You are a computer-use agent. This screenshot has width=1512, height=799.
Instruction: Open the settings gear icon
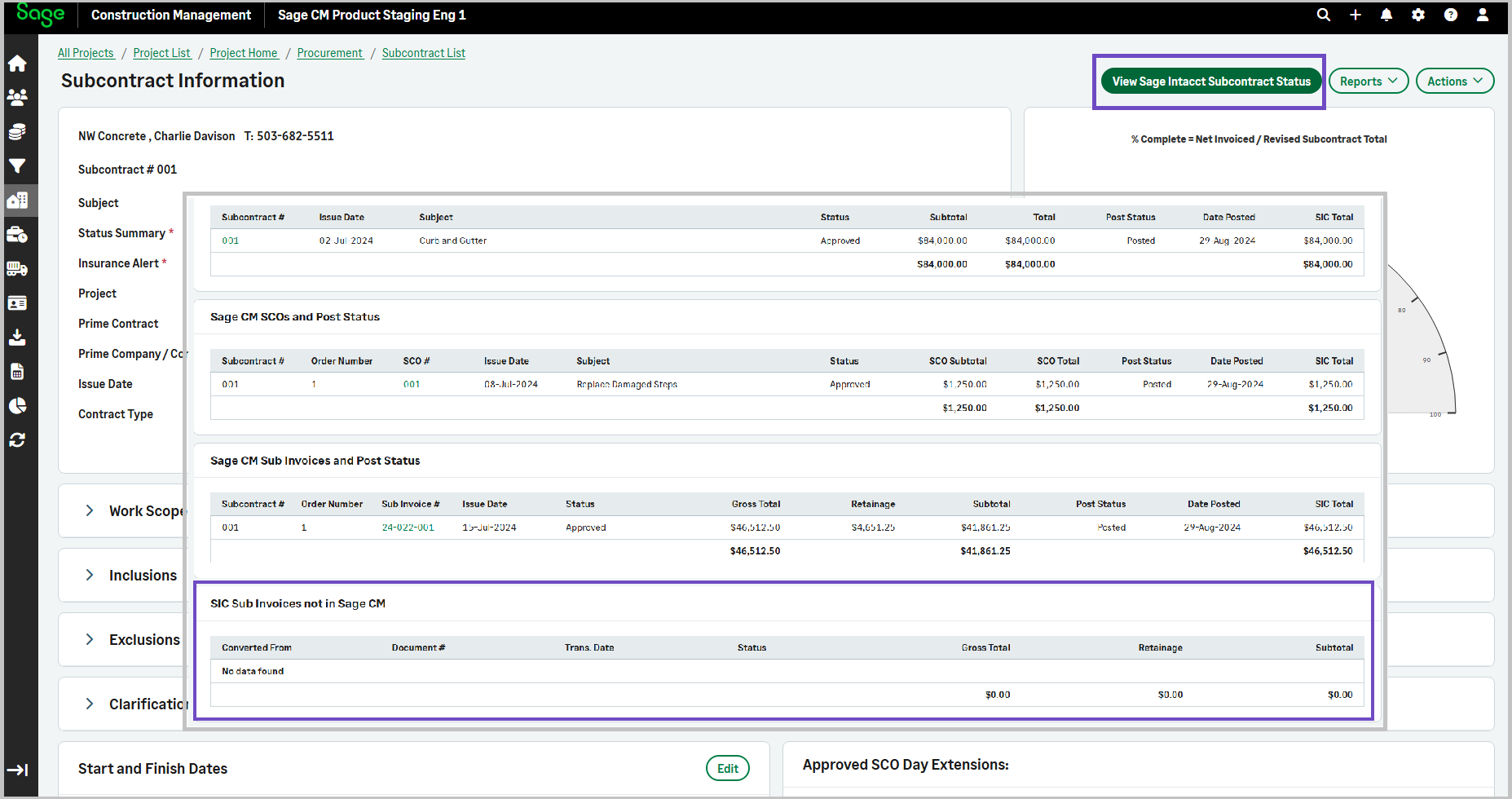click(x=1418, y=15)
